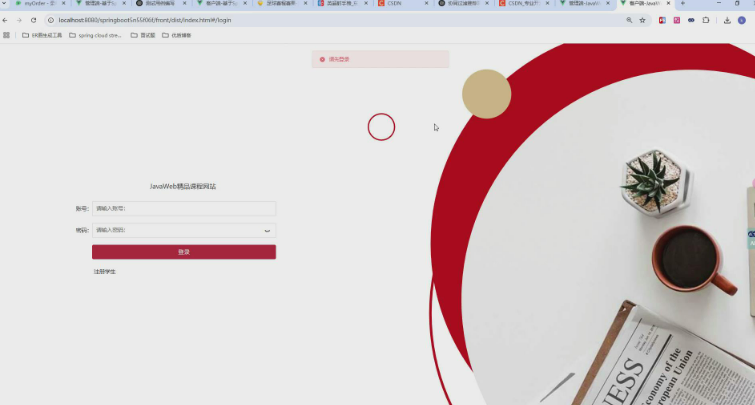Click the JavaWeb精品课程网站 heading
755x405 pixels.
[183, 186]
